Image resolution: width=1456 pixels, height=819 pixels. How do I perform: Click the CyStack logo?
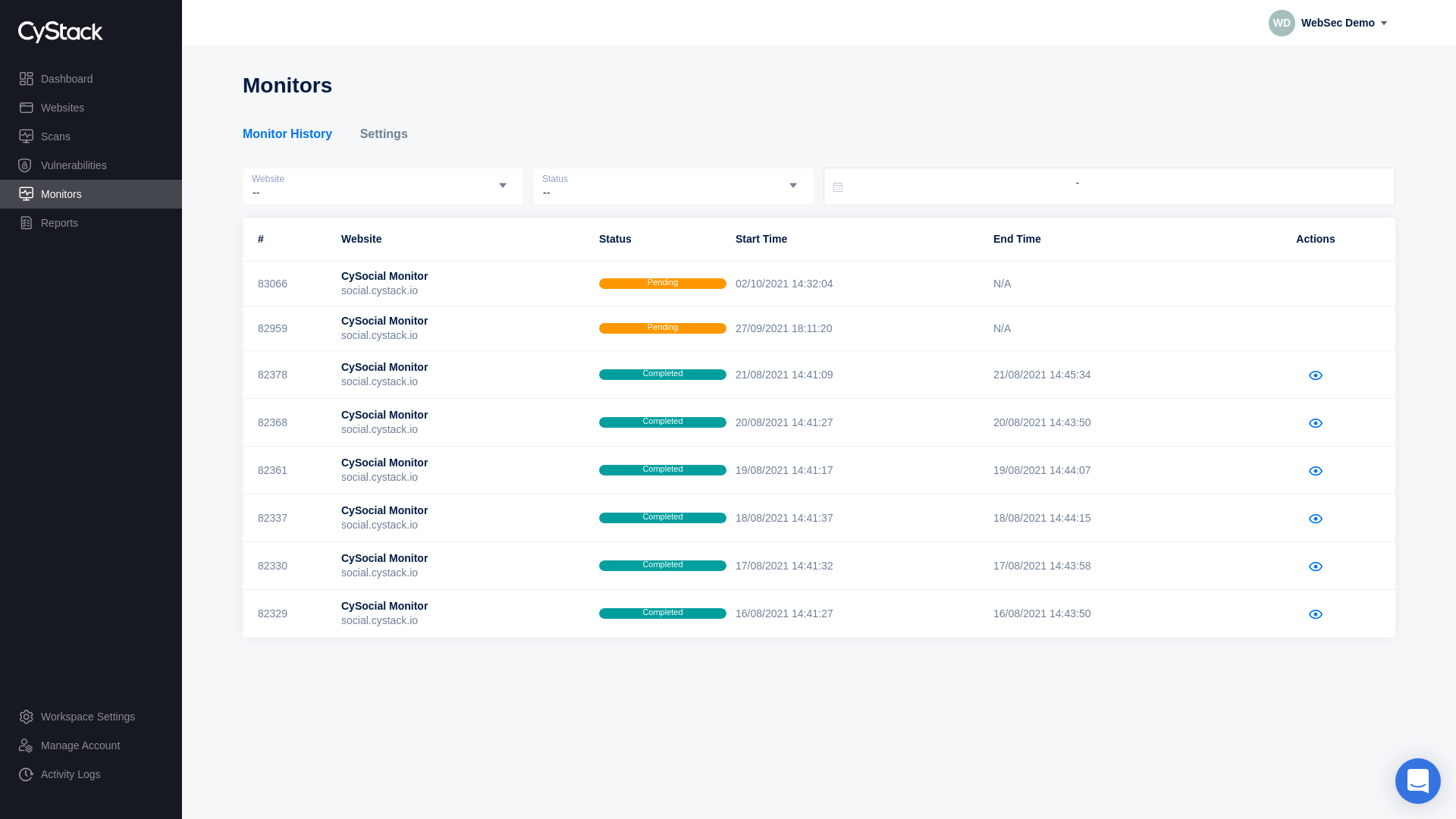point(61,32)
